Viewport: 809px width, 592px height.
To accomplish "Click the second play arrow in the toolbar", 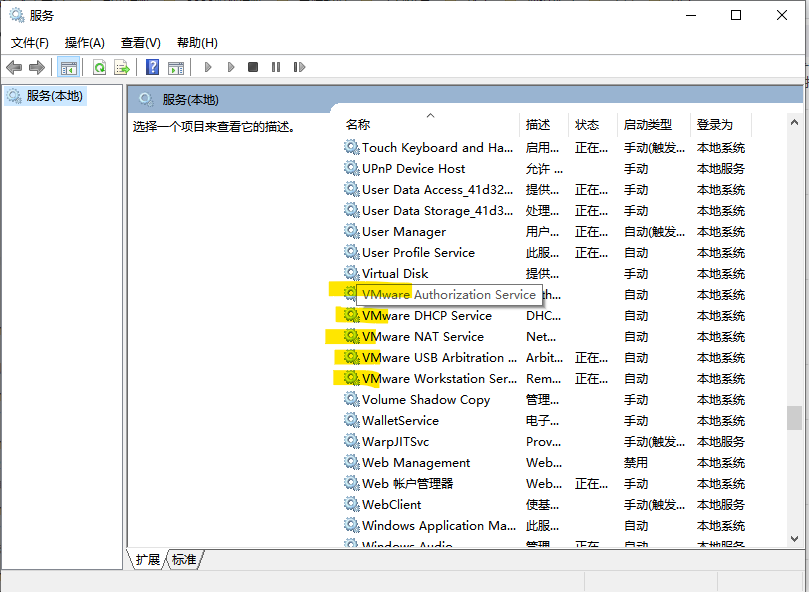I will 231,67.
